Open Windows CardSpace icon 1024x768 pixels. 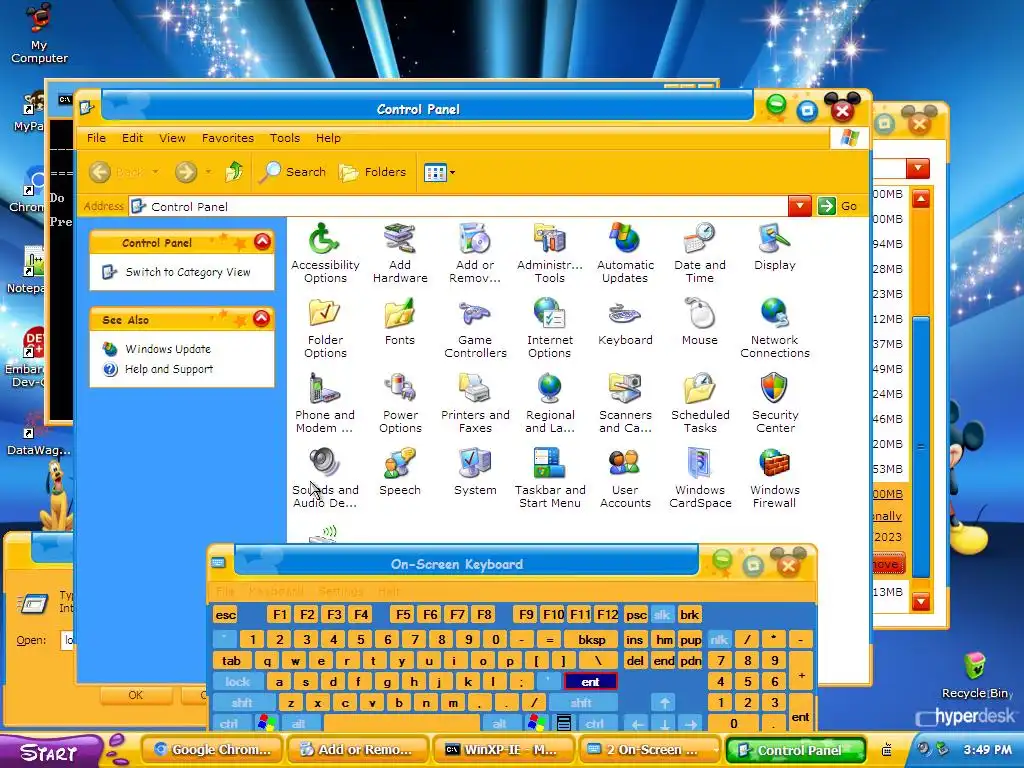click(699, 479)
